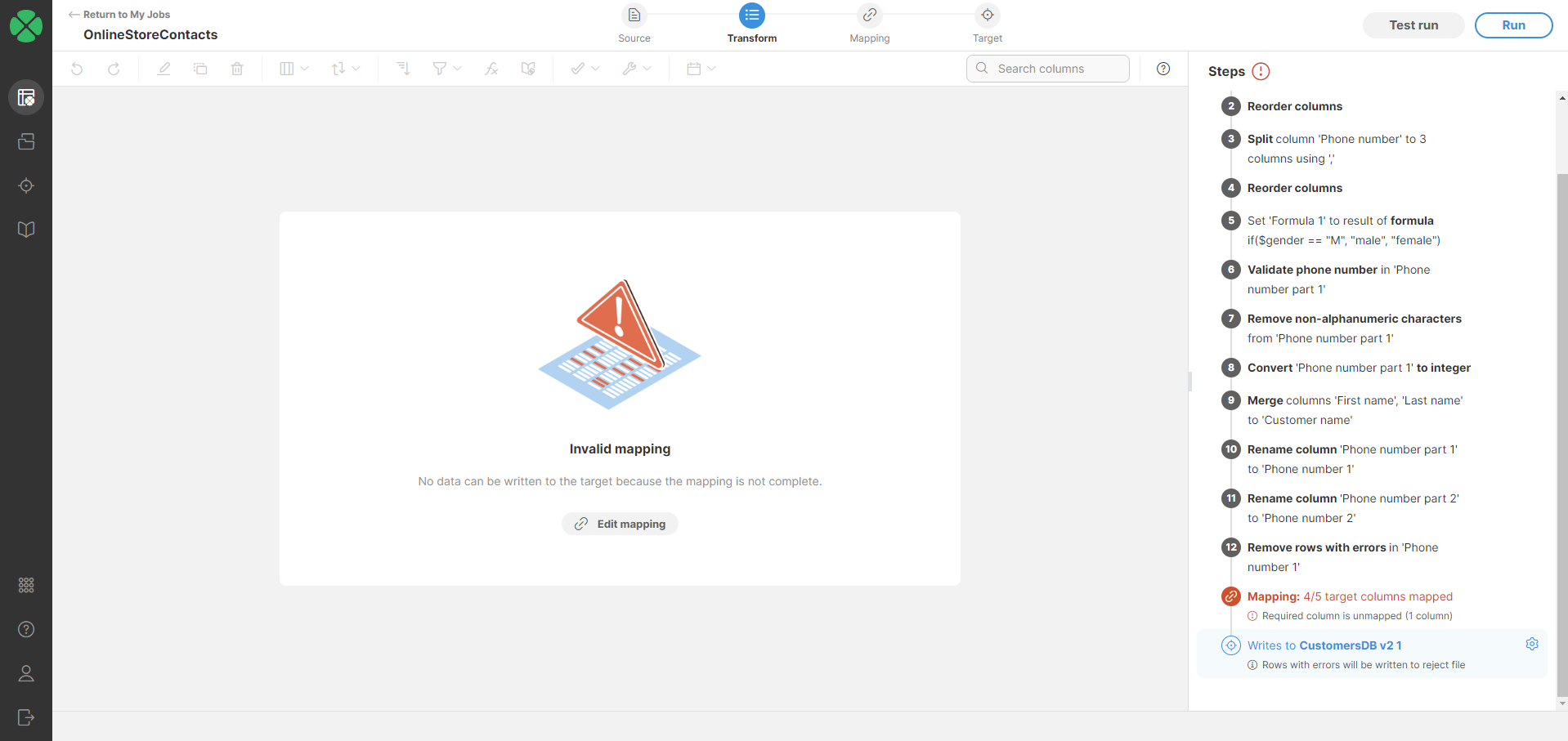
Task: Switch to the Source step tab
Action: (634, 24)
